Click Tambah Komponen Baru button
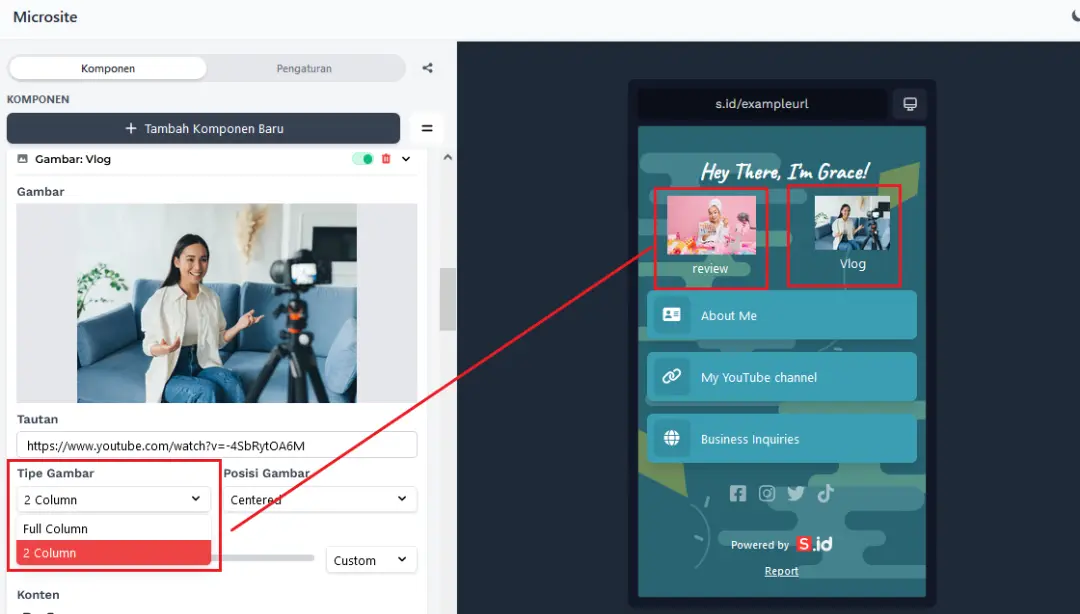Viewport: 1080px width, 614px height. [x=203, y=129]
